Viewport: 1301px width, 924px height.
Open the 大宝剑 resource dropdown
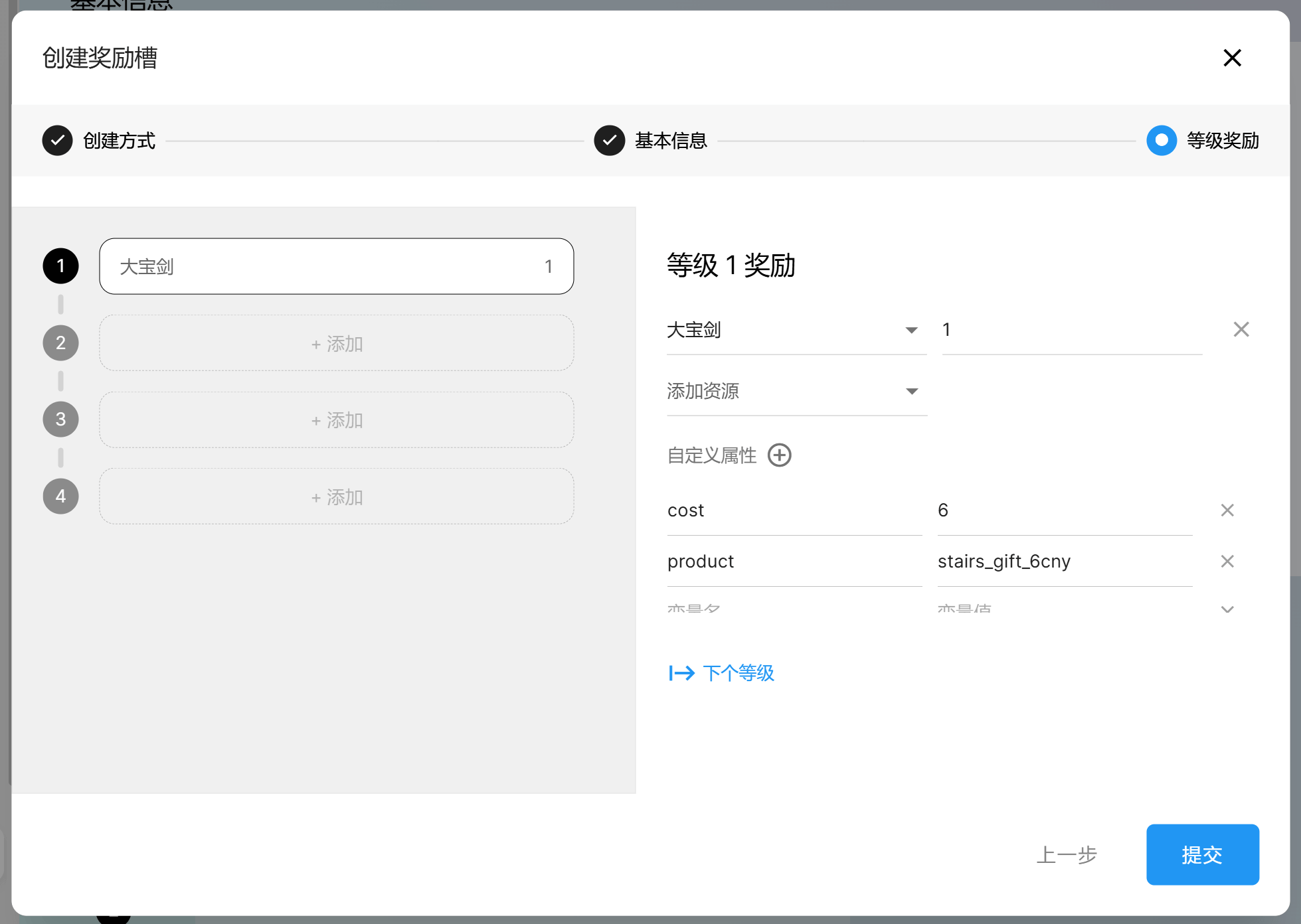point(796,330)
